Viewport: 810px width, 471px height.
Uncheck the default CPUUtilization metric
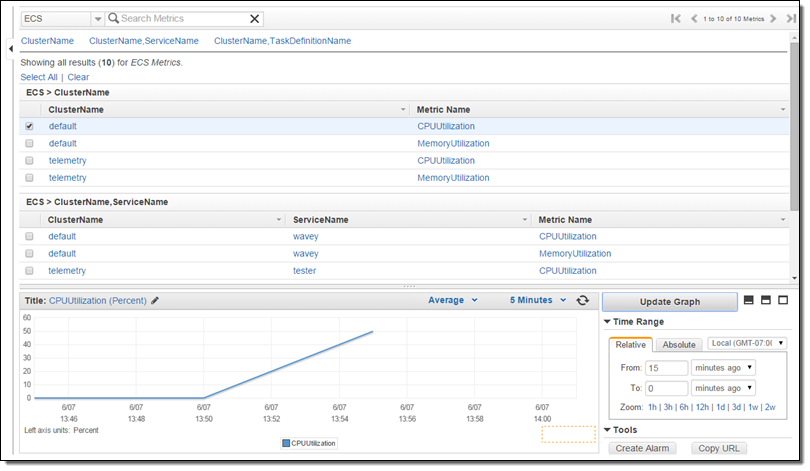coord(29,127)
